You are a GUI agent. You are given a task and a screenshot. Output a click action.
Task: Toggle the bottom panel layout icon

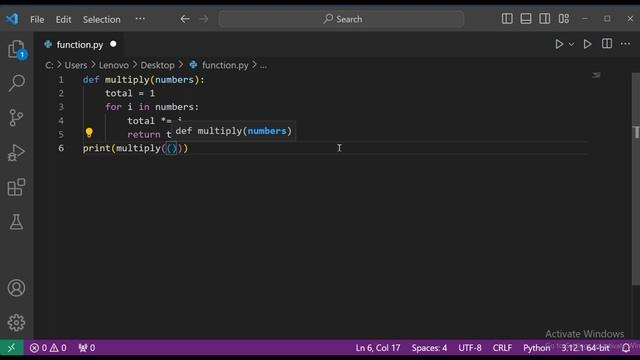pos(526,19)
